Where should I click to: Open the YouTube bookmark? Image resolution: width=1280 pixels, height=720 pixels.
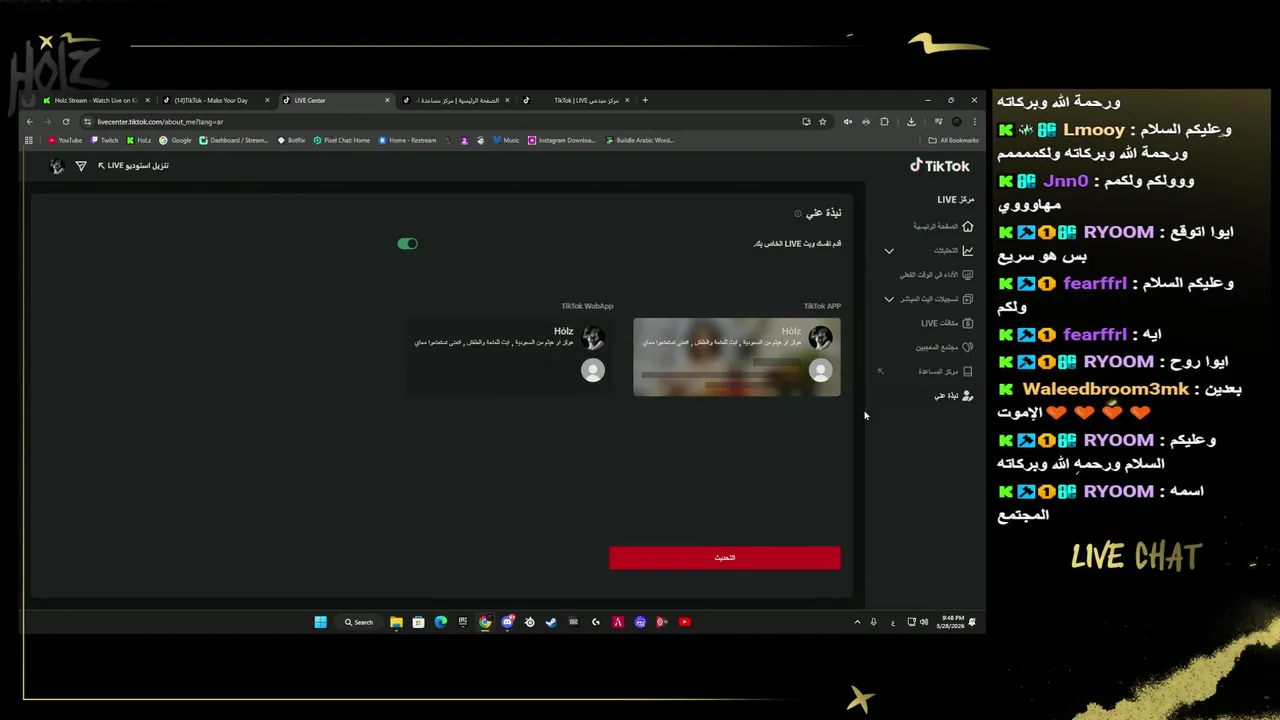[x=65, y=140]
